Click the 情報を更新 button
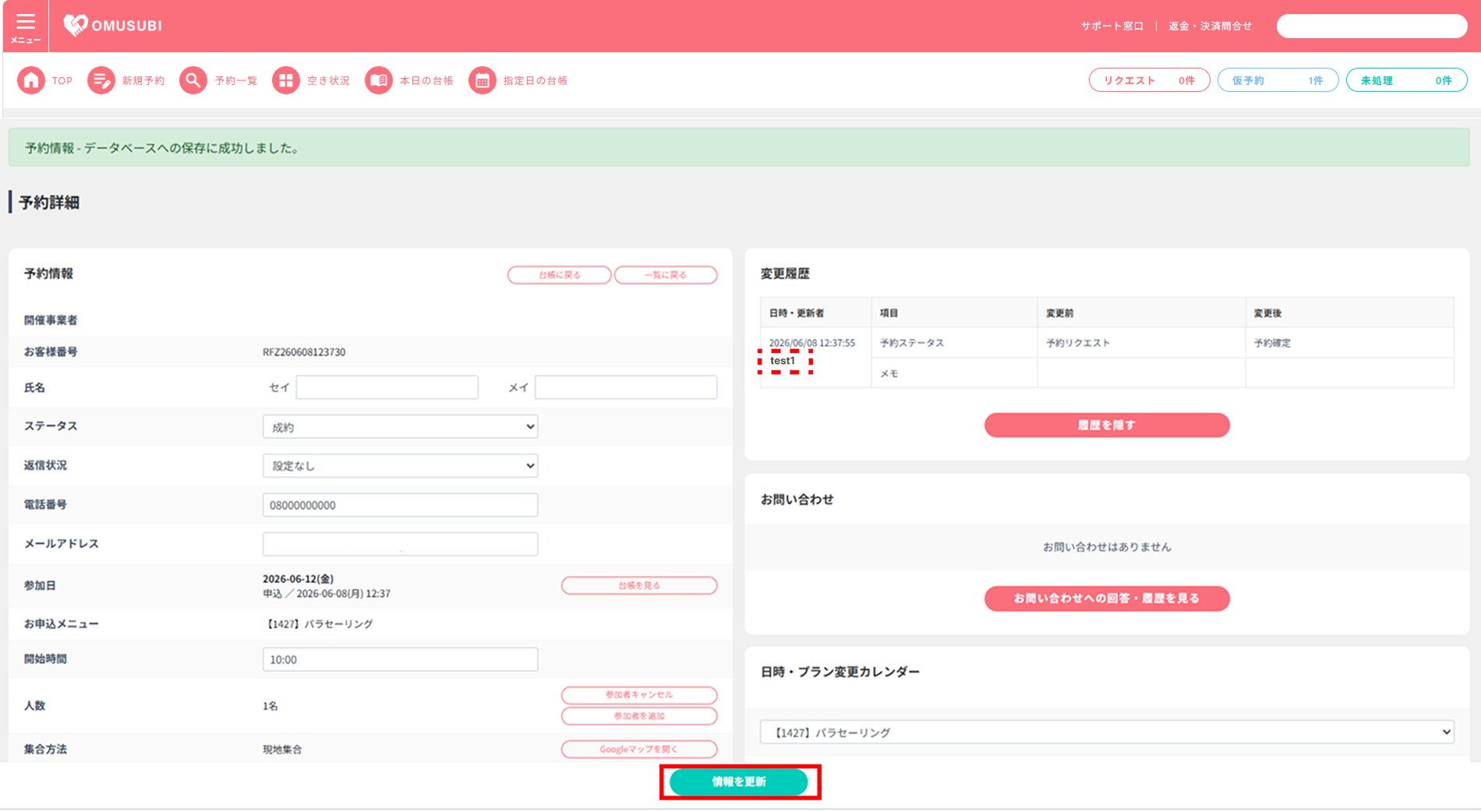 coord(739,782)
